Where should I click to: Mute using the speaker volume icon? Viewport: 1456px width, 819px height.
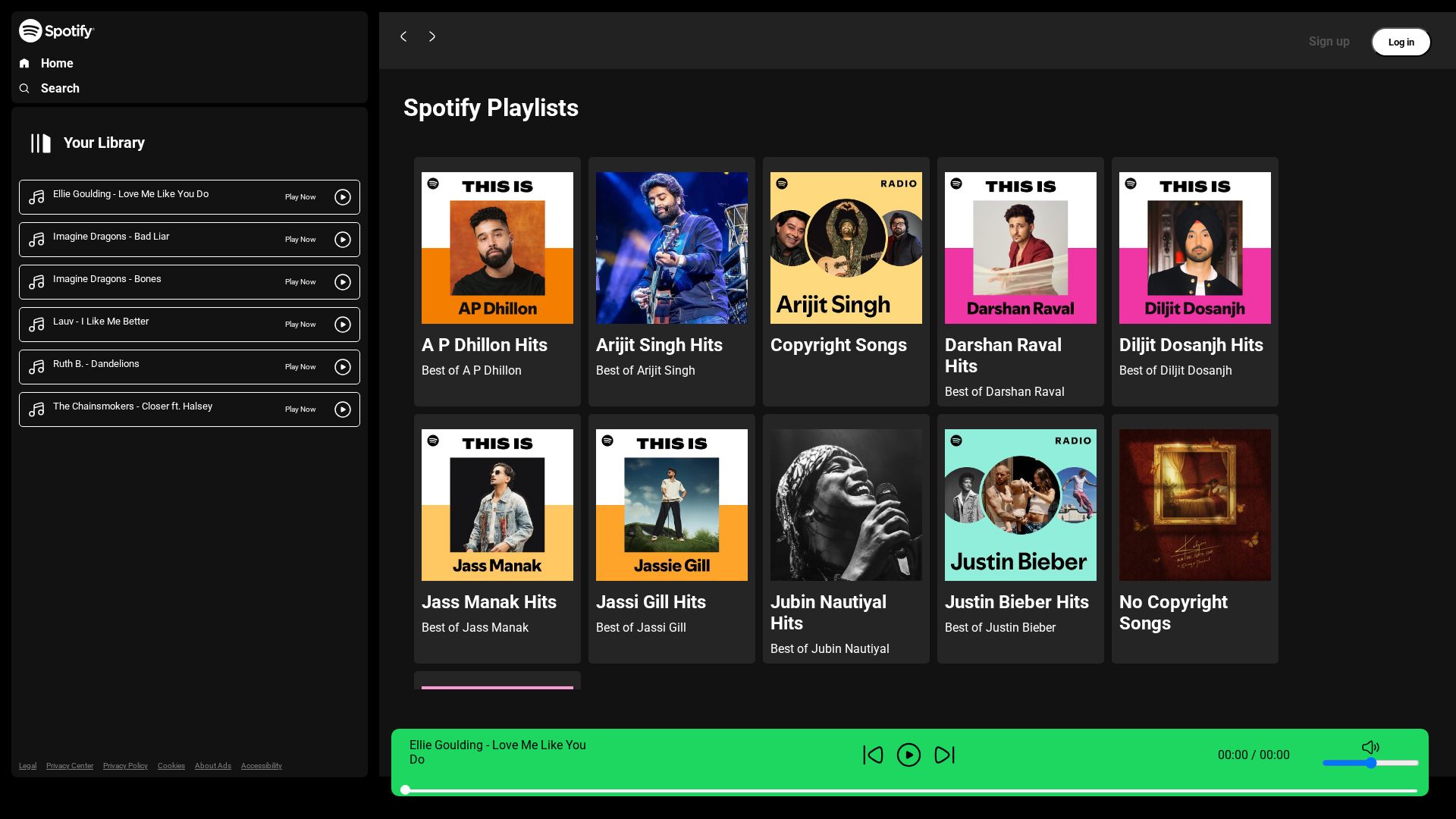click(1370, 747)
